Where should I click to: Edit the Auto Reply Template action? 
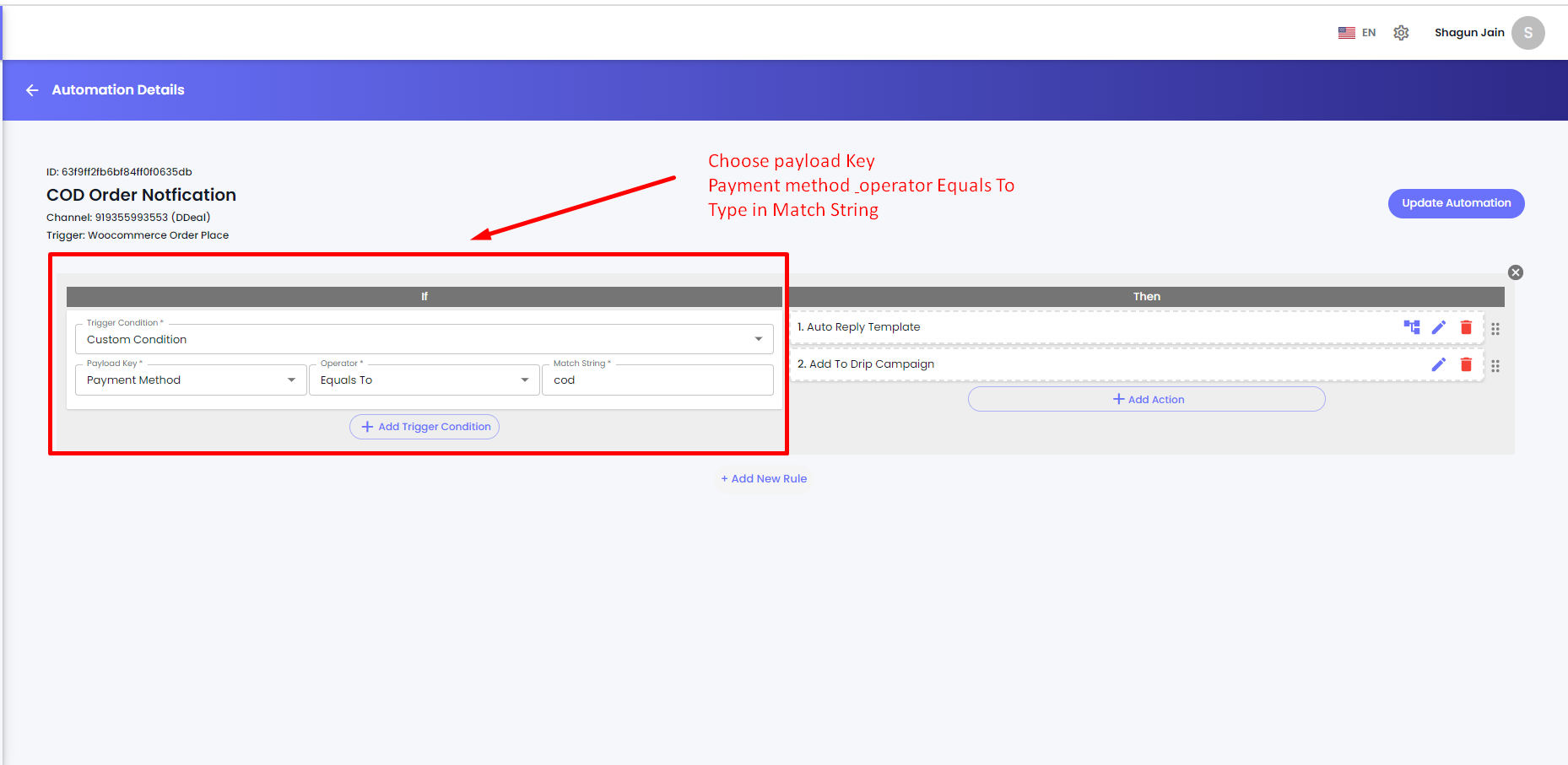1439,327
